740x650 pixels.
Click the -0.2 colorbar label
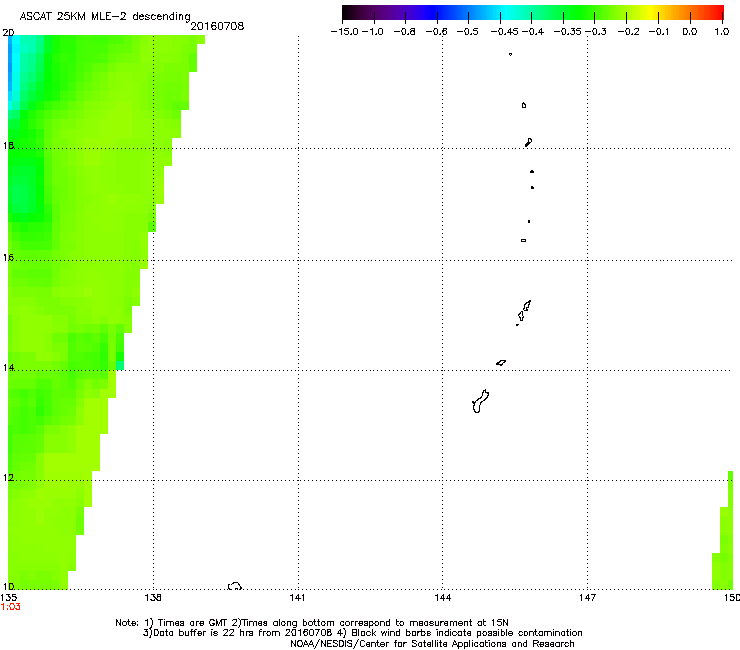coord(629,32)
